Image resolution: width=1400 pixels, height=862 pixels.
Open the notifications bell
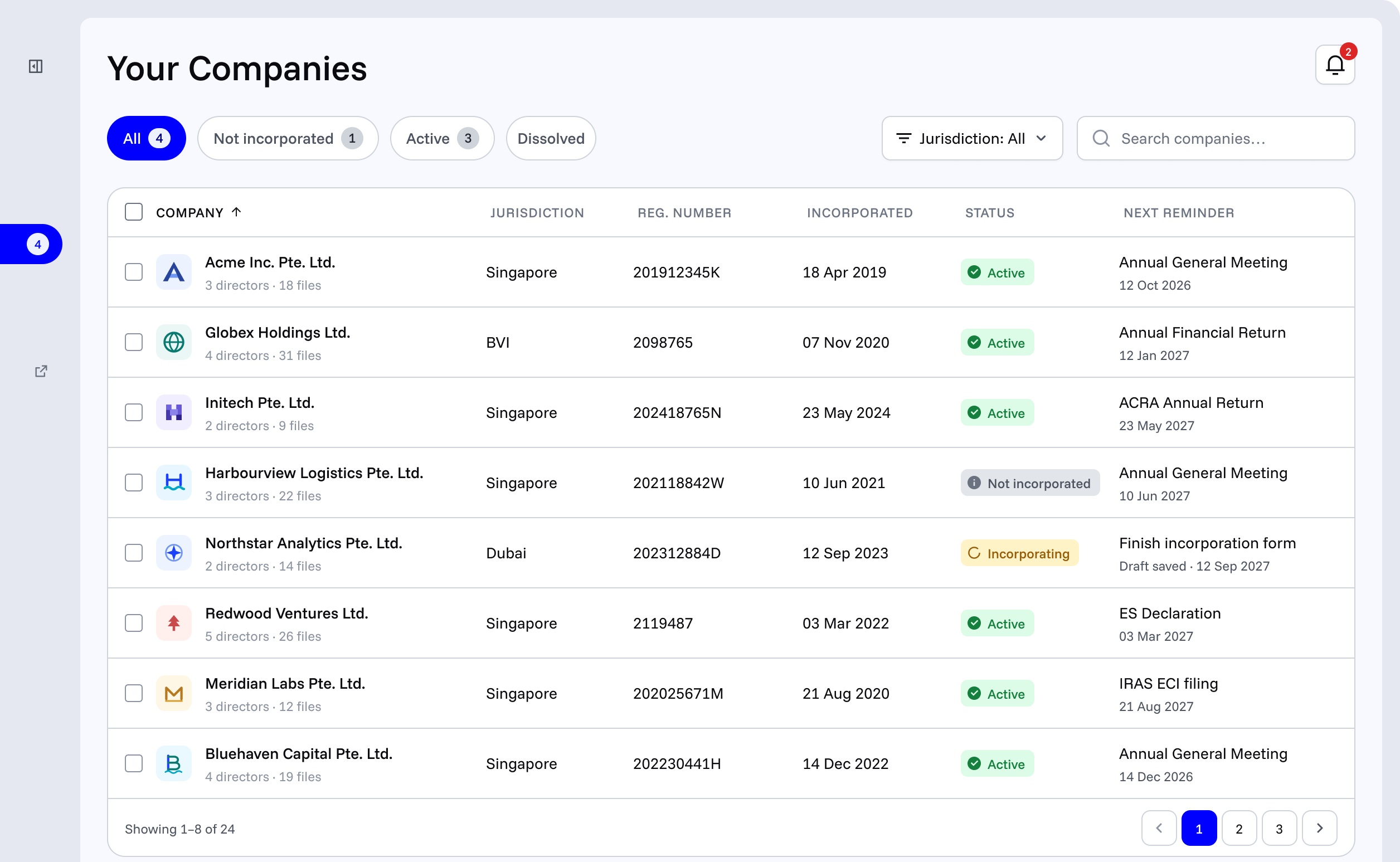click(x=1334, y=65)
